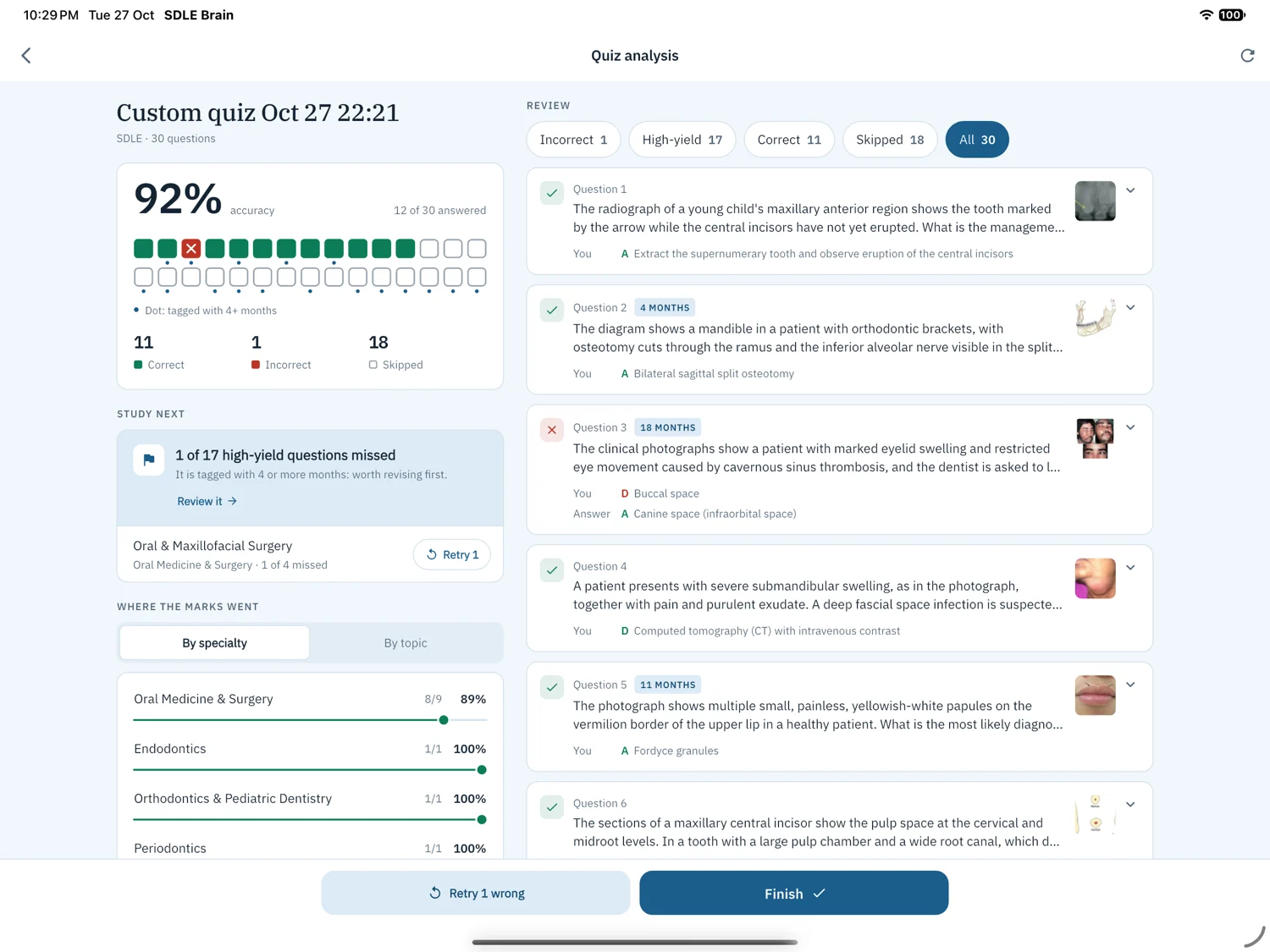Tap the 1 Incorrect stat
This screenshot has width=1270, height=952.
(281, 353)
